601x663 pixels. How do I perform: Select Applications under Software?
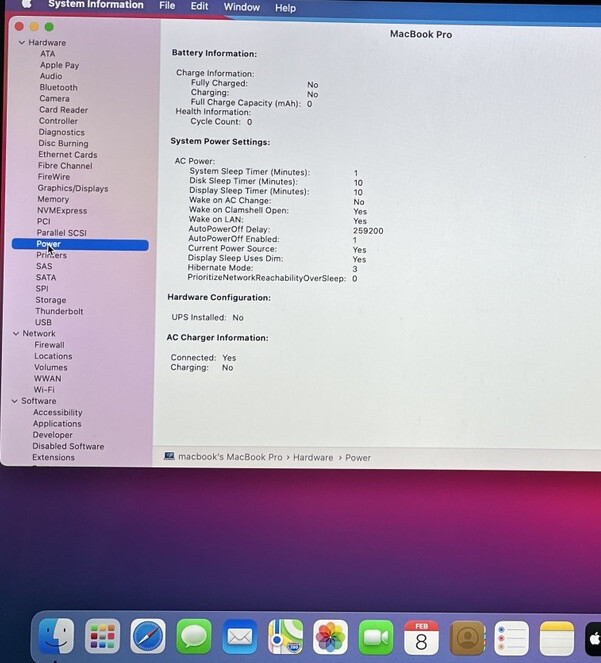(x=57, y=424)
